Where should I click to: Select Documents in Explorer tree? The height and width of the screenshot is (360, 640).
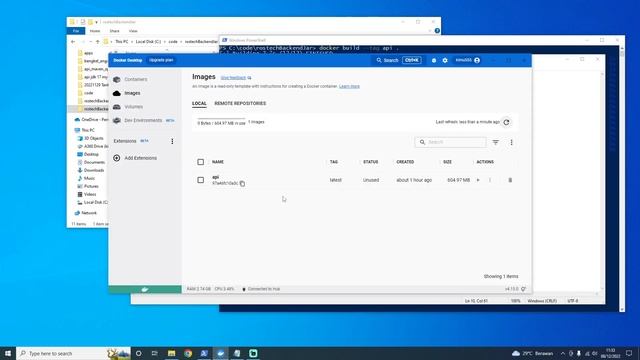[91, 162]
